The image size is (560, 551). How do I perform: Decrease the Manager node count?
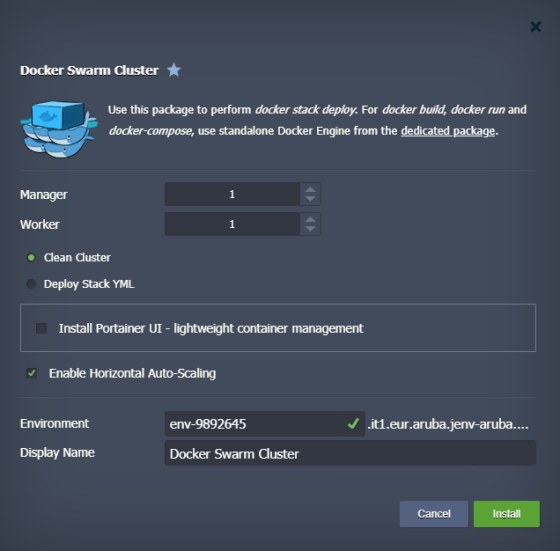click(310, 199)
